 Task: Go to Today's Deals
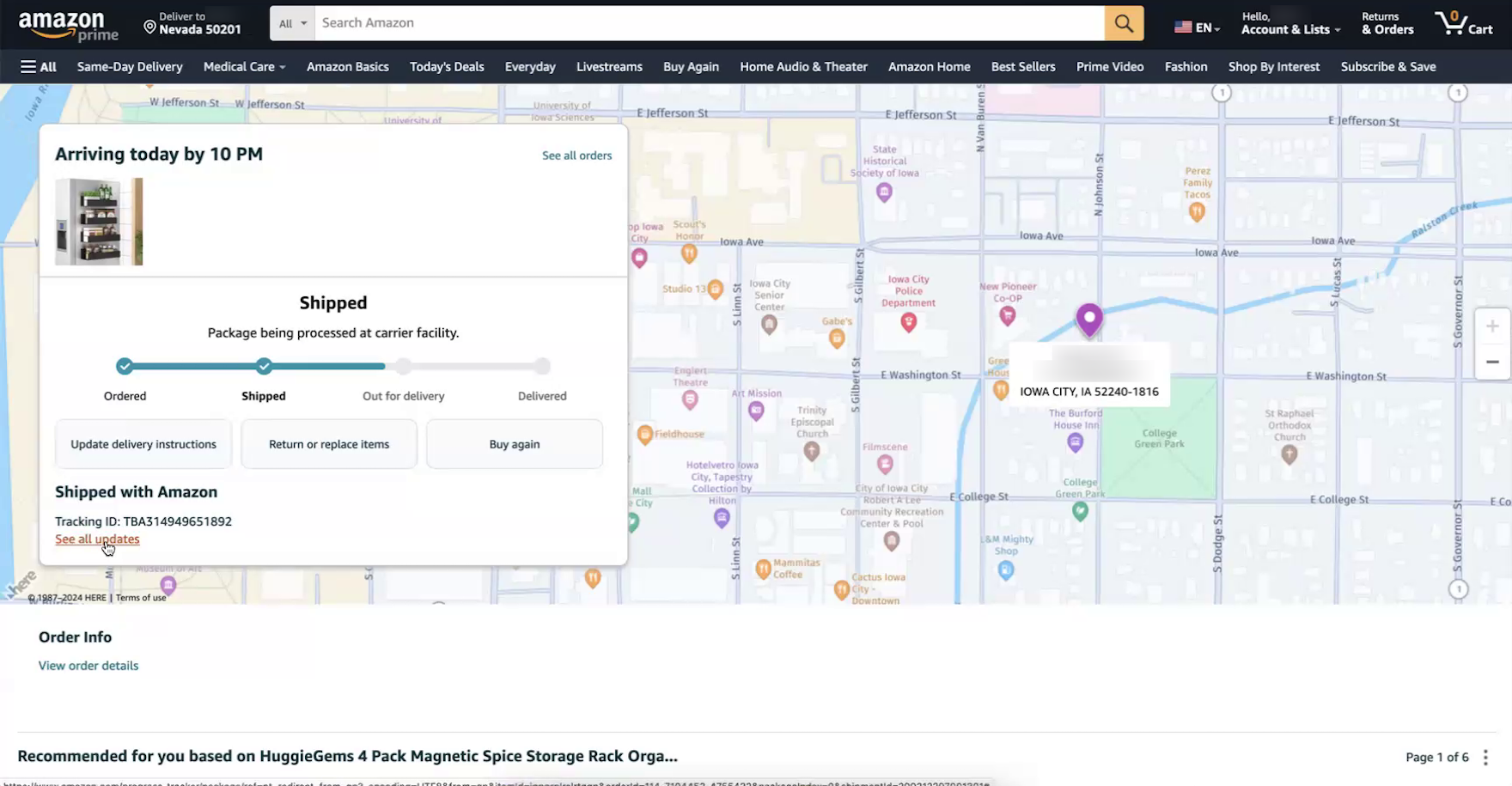[x=447, y=67]
